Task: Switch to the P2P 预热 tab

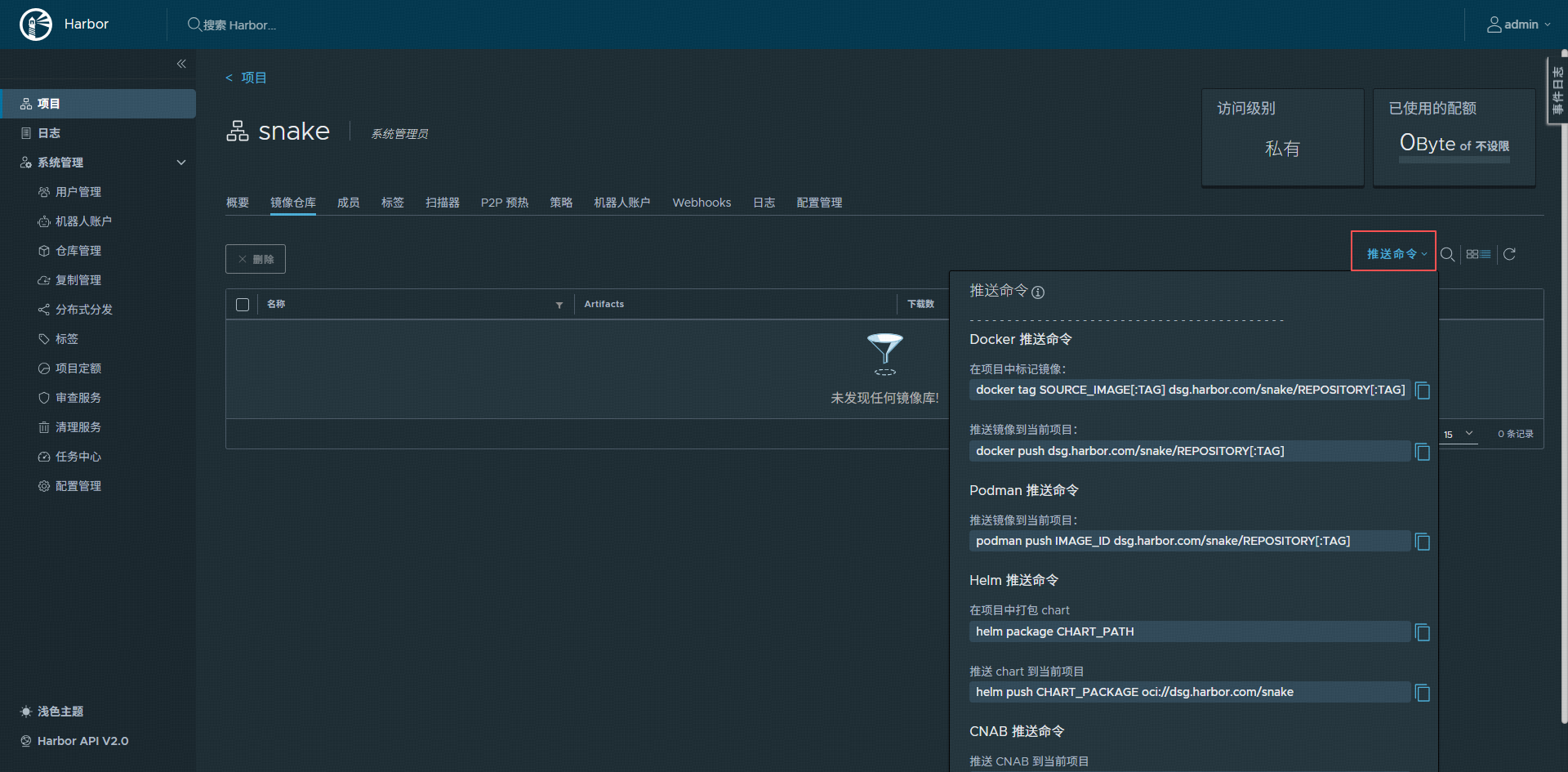Action: pos(505,203)
